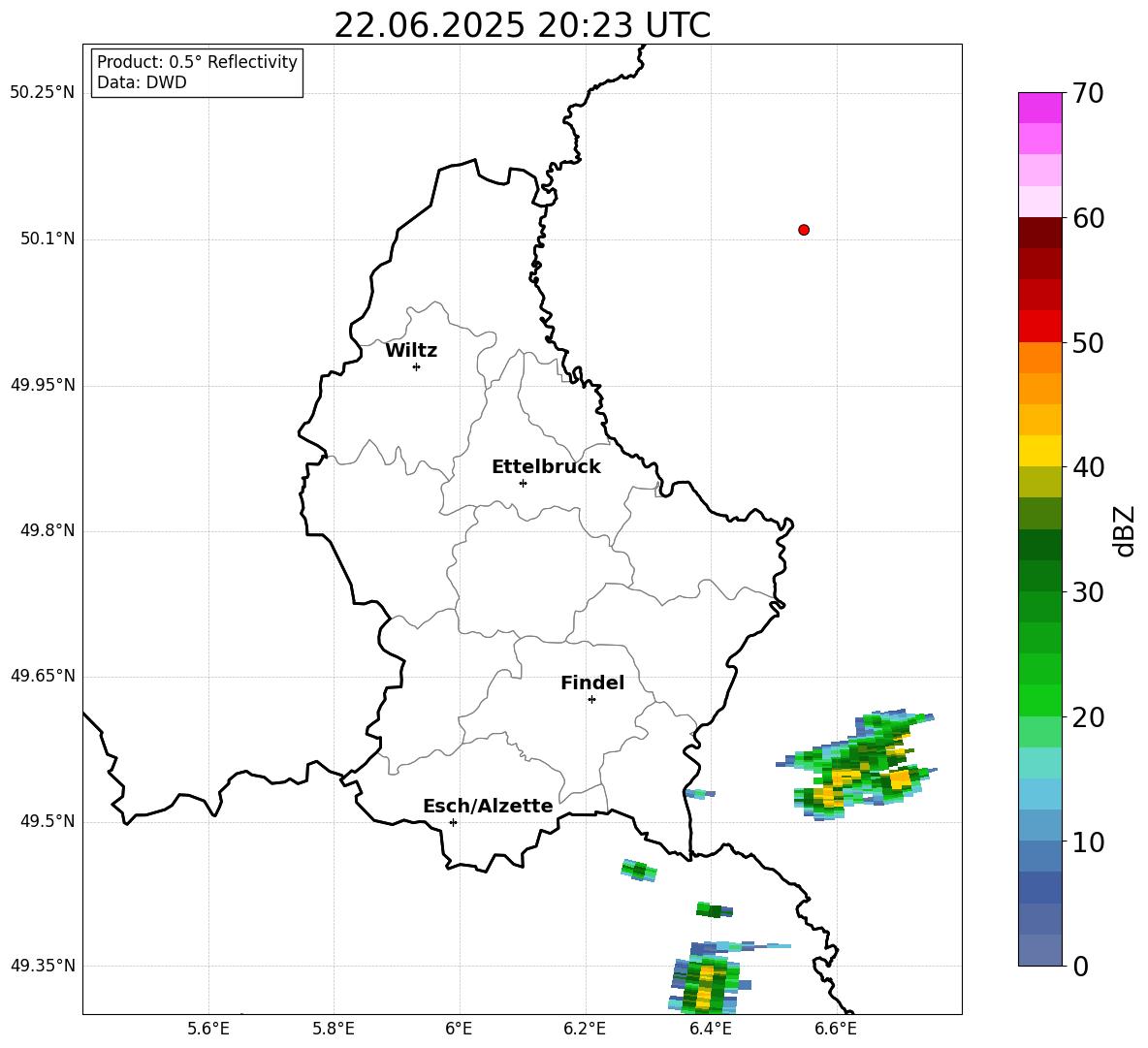This screenshot has height=1048, width=1148.
Task: Click the magenta top colorbar segment
Action: (1040, 108)
